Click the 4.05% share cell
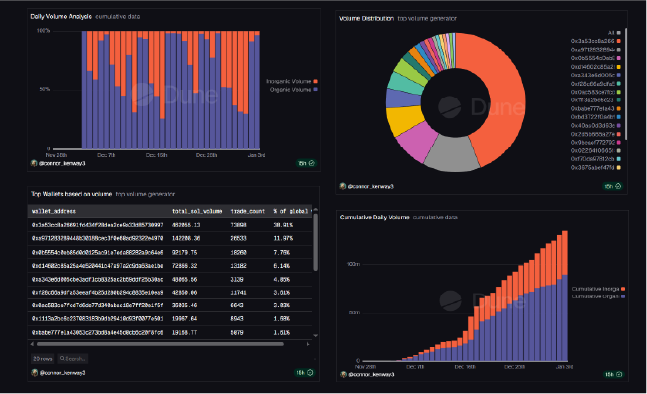Screen dimensions: 647x394 281,279
